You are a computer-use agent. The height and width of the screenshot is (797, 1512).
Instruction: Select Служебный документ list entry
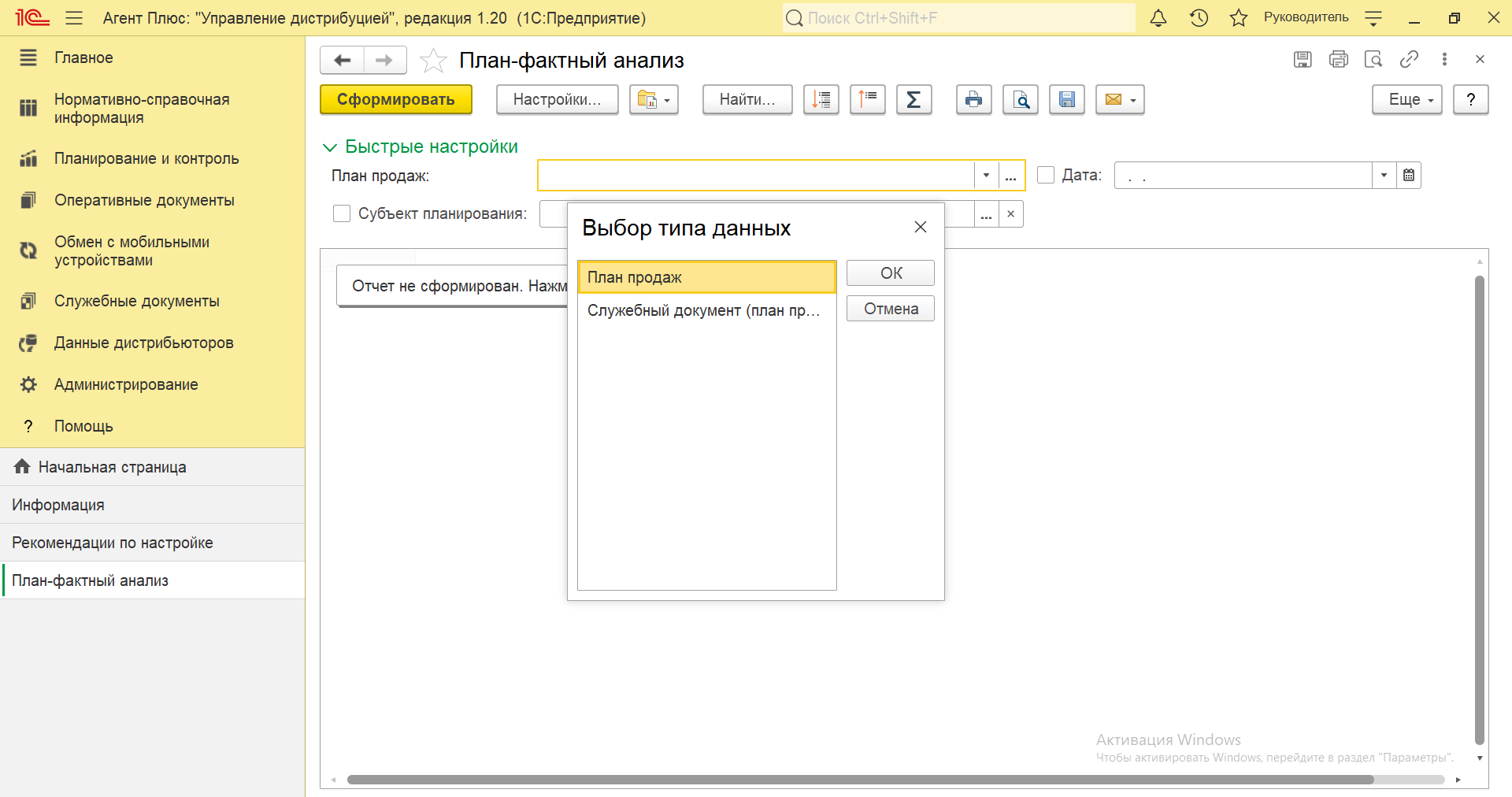(x=703, y=310)
